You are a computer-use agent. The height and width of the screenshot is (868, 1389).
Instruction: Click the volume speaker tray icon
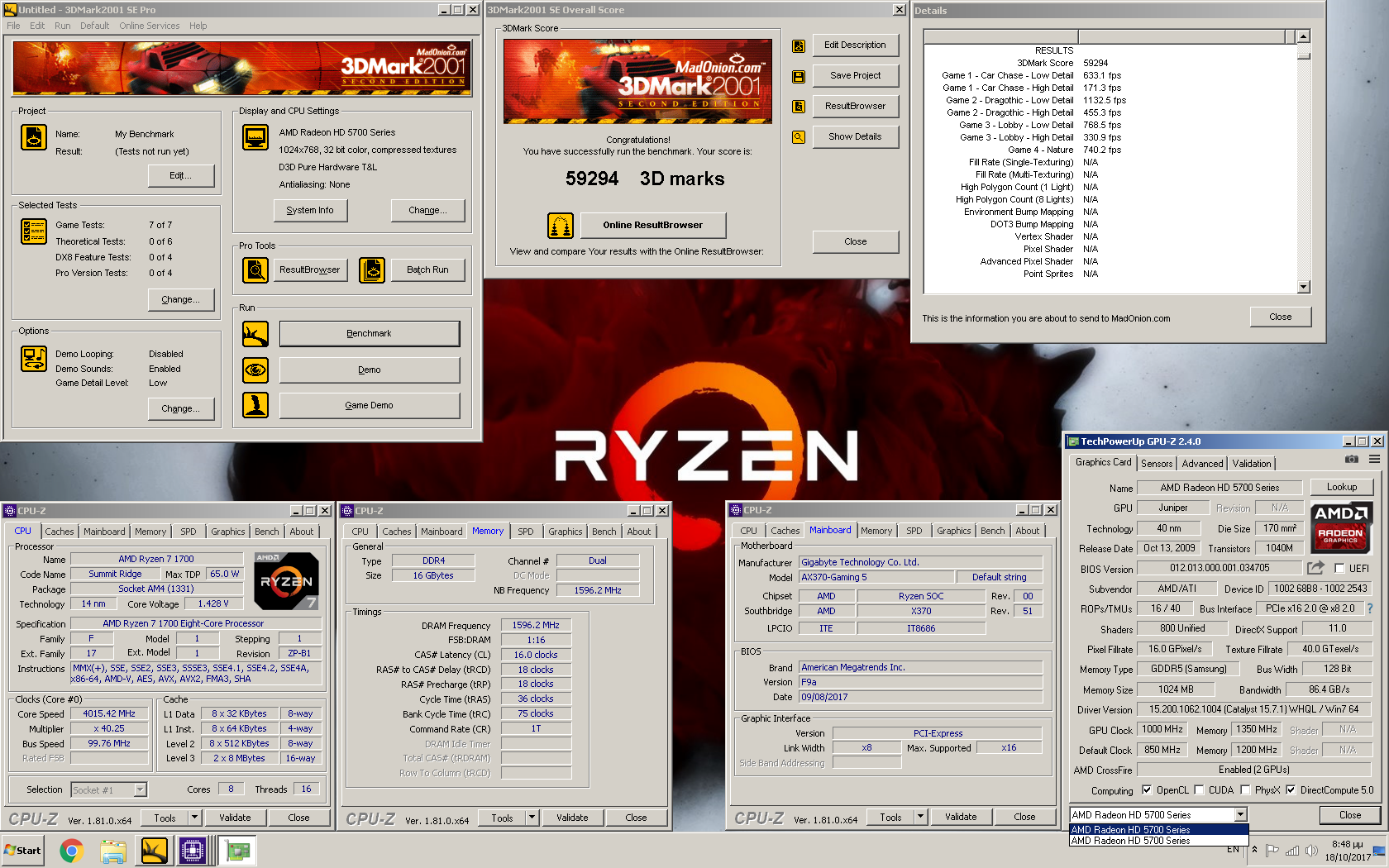tap(1311, 850)
